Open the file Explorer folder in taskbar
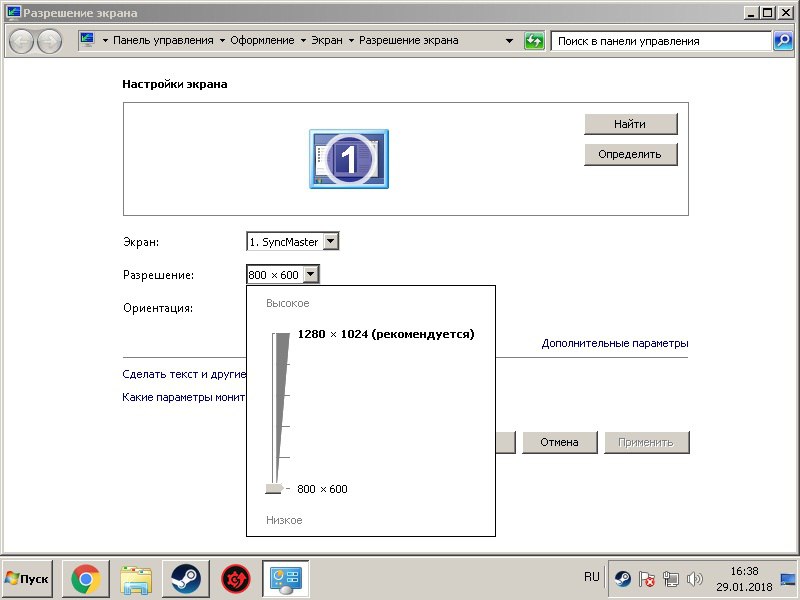The image size is (800, 600). point(135,578)
